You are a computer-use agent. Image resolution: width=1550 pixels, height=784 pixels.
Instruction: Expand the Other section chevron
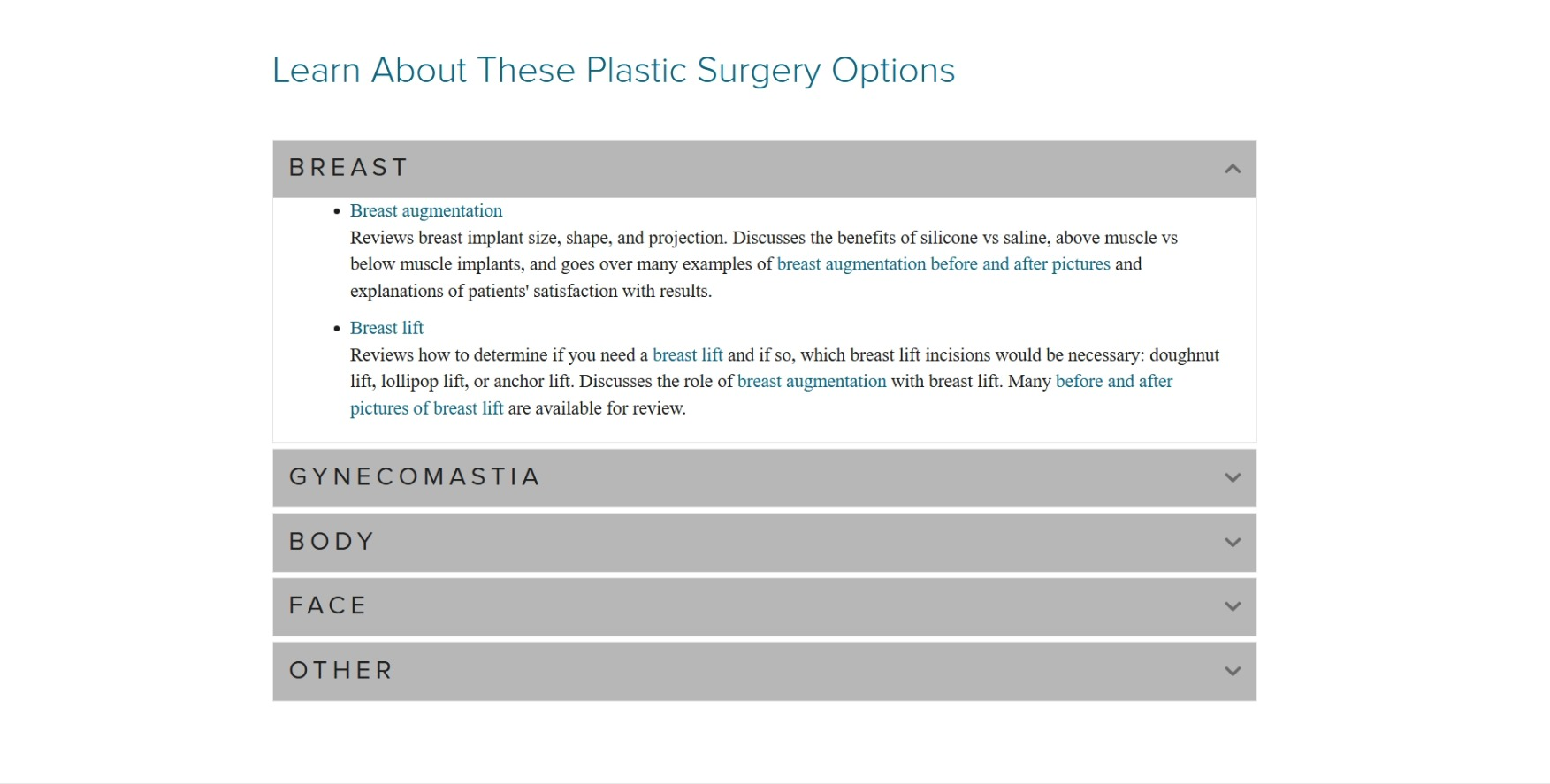point(1233,672)
